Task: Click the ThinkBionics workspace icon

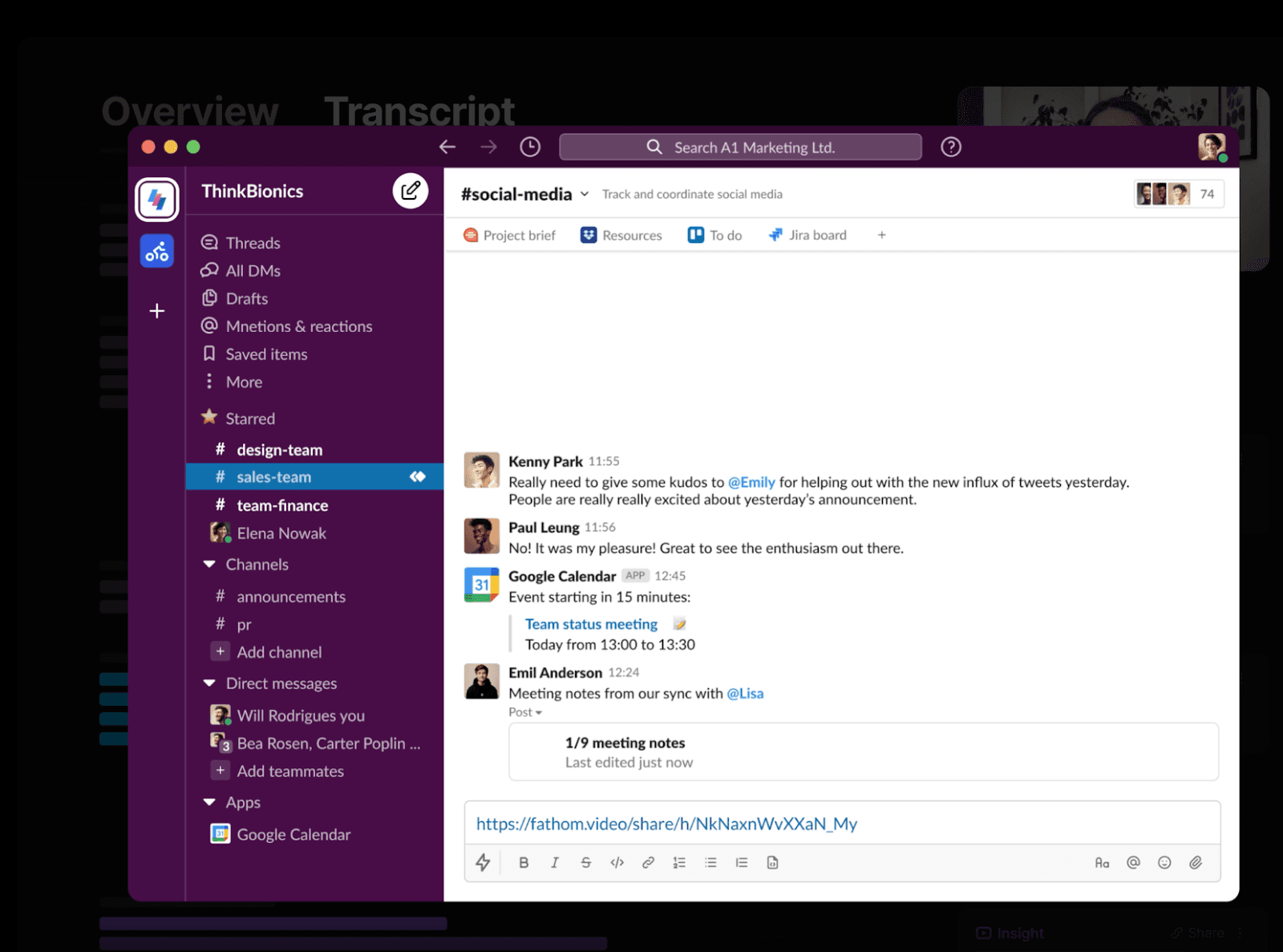Action: tap(157, 199)
